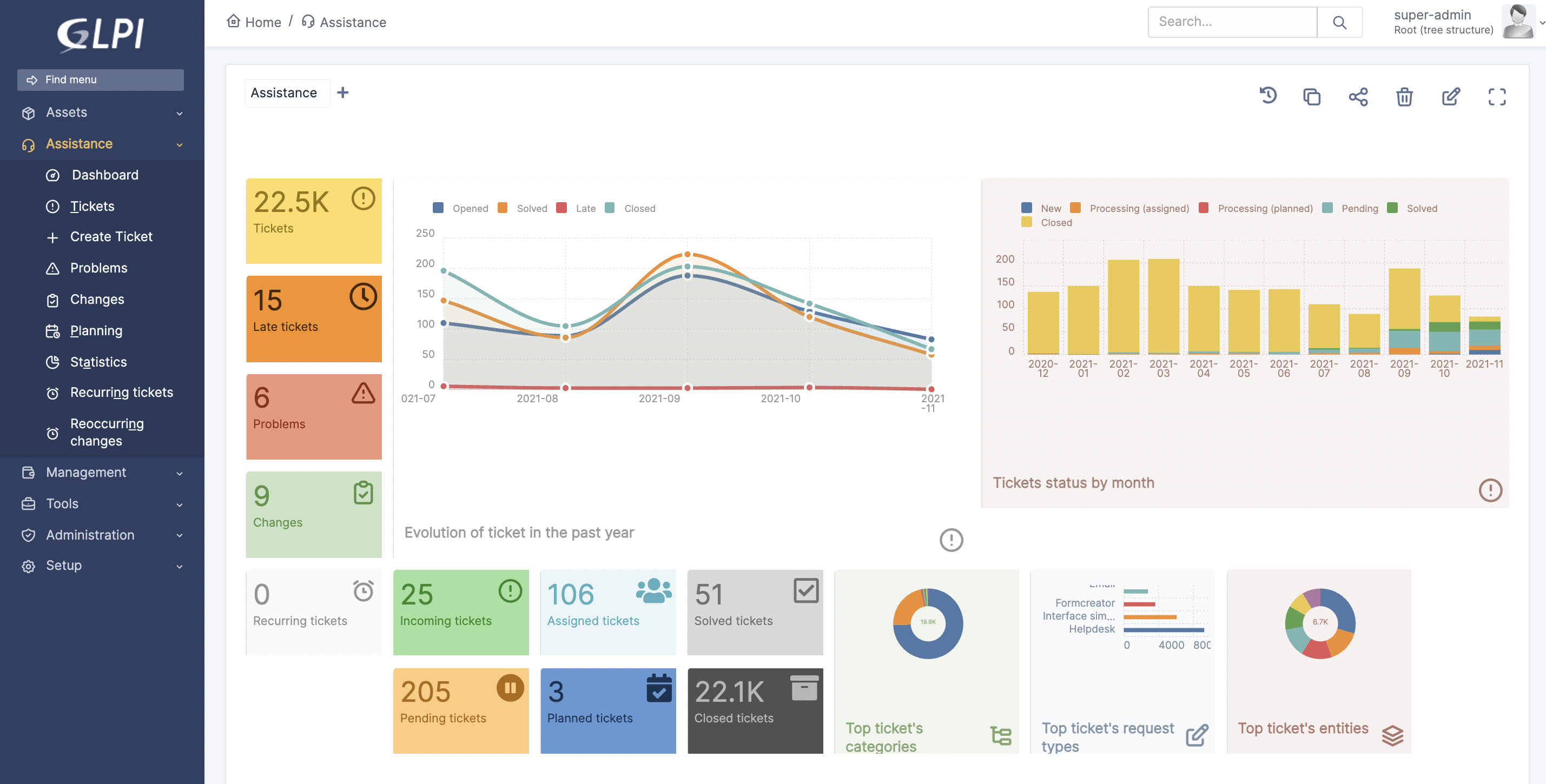The image size is (1546, 784).
Task: Click the Find menu button
Action: tap(100, 79)
